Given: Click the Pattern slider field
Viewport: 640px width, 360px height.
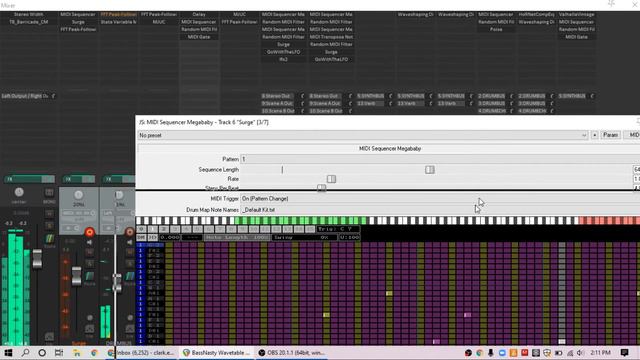Looking at the screenshot, I should point(440,159).
